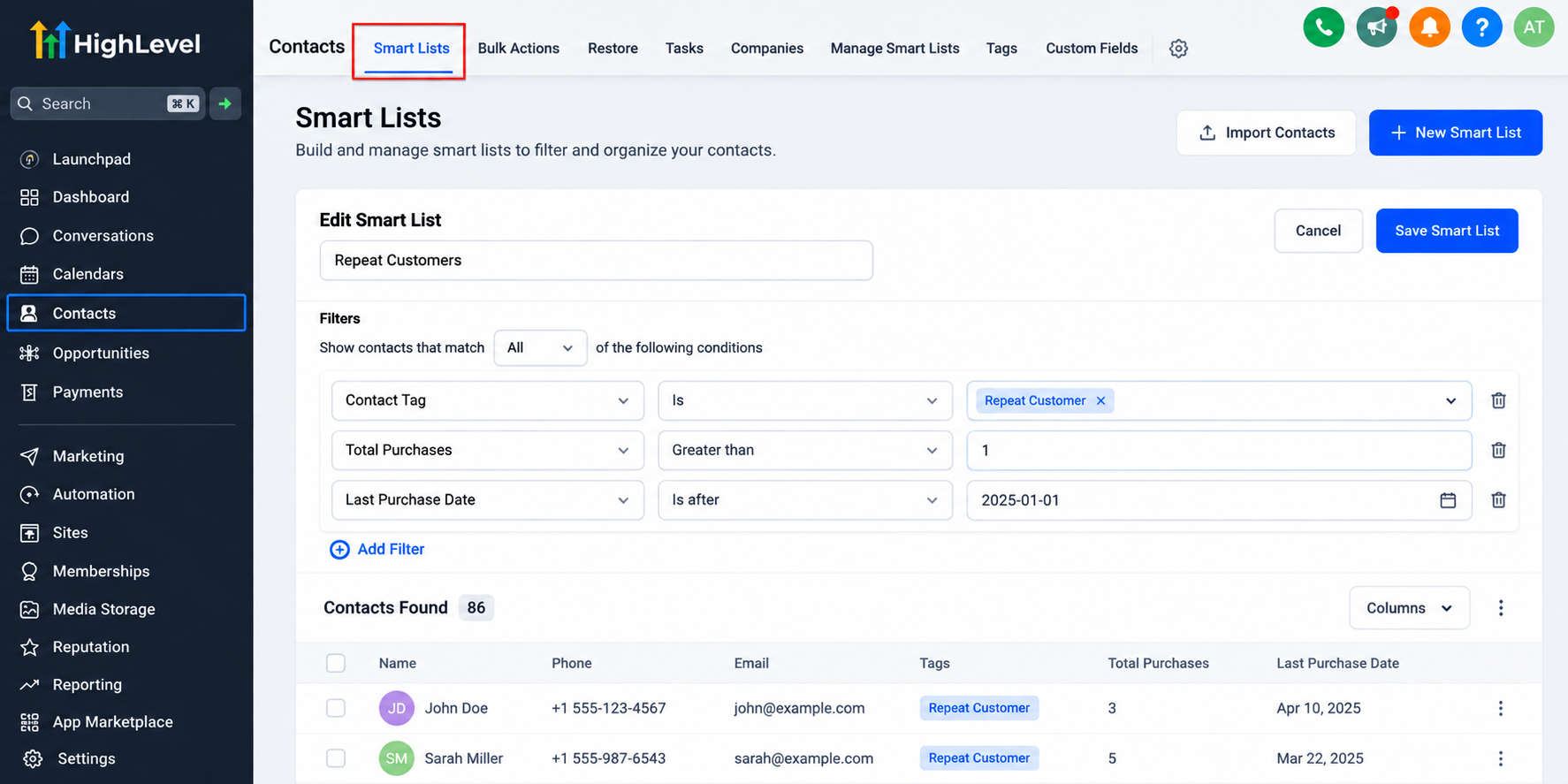
Task: Open the three-dot menu beside Columns
Action: pos(1500,607)
